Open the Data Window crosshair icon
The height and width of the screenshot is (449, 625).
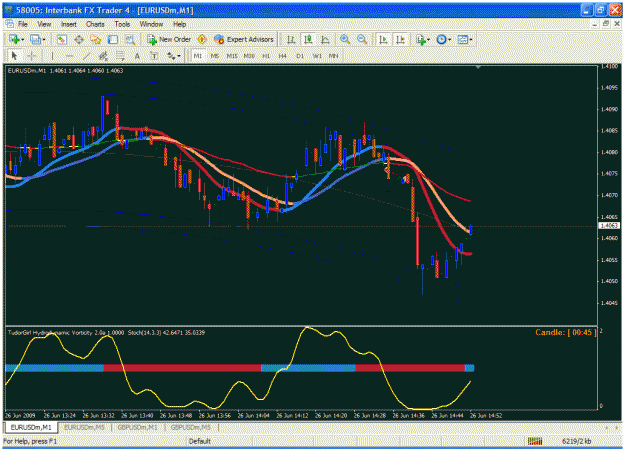79,39
